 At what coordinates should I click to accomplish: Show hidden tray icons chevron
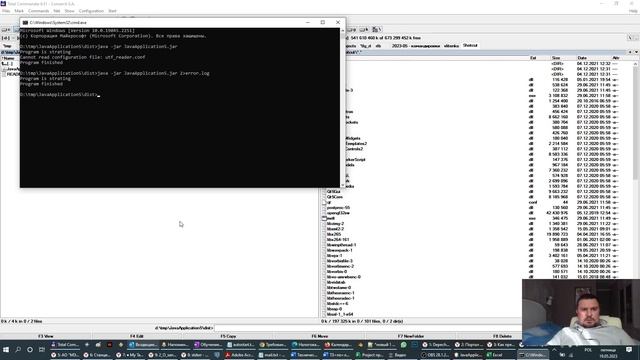point(554,350)
